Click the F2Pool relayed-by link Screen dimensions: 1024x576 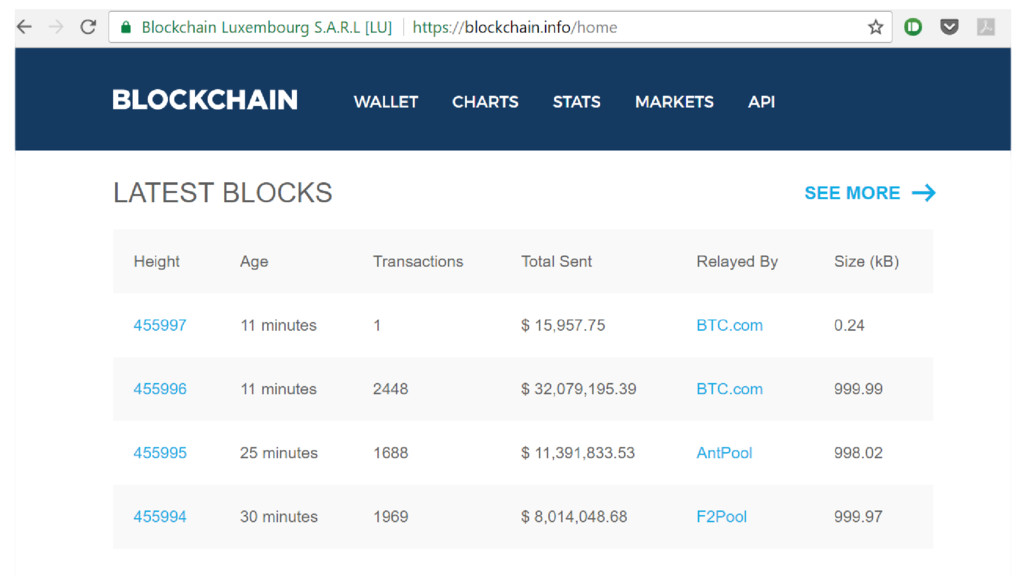coord(722,517)
